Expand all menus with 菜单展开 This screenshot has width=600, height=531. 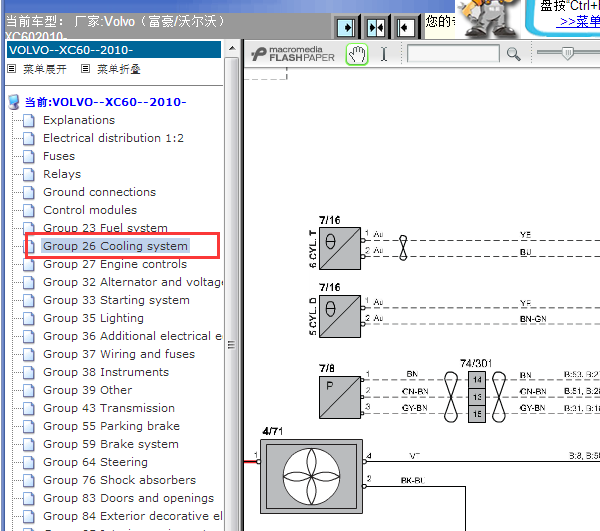coord(45,69)
